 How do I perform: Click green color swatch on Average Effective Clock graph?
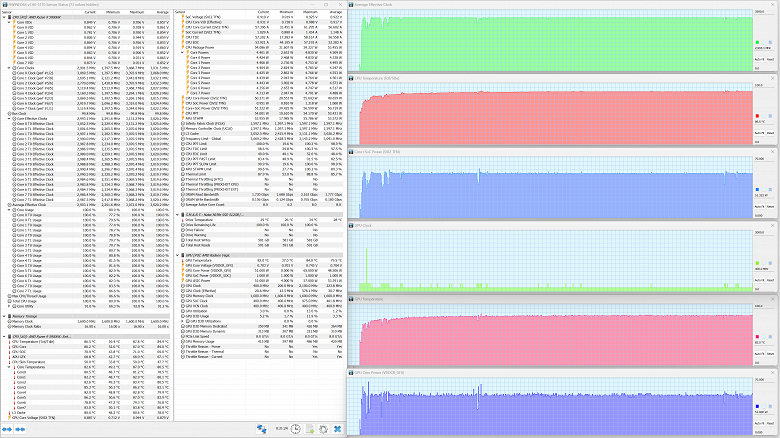tap(758, 42)
